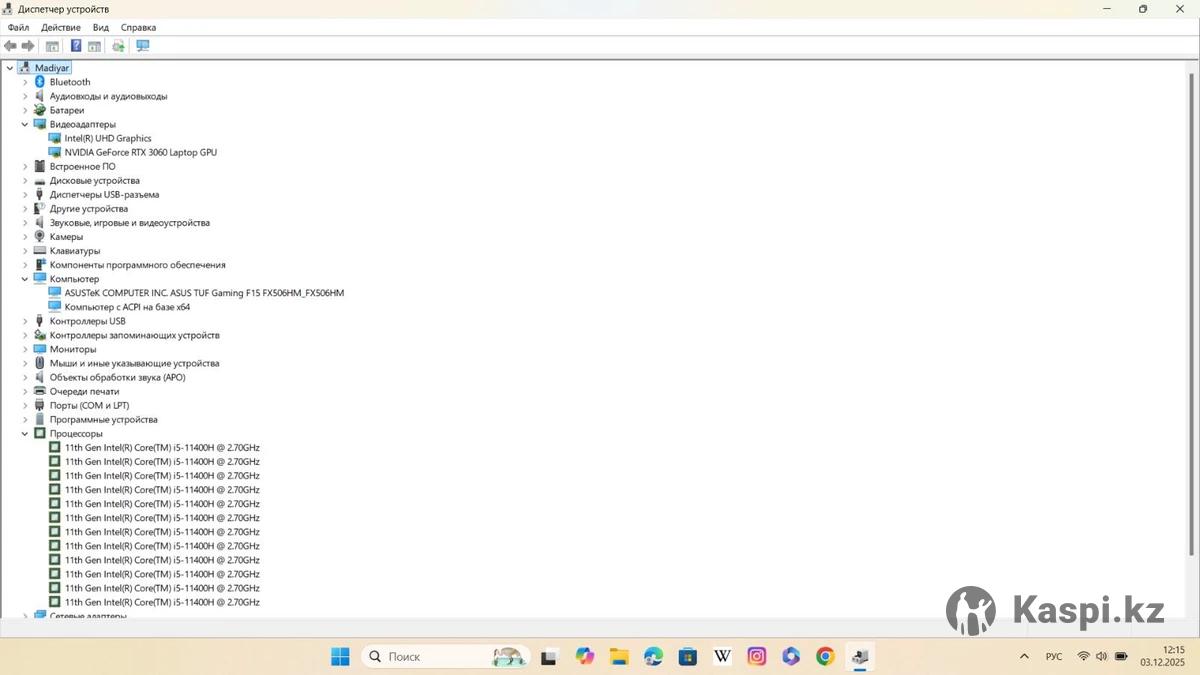Expand the Контроллеры USB node

click(25, 322)
